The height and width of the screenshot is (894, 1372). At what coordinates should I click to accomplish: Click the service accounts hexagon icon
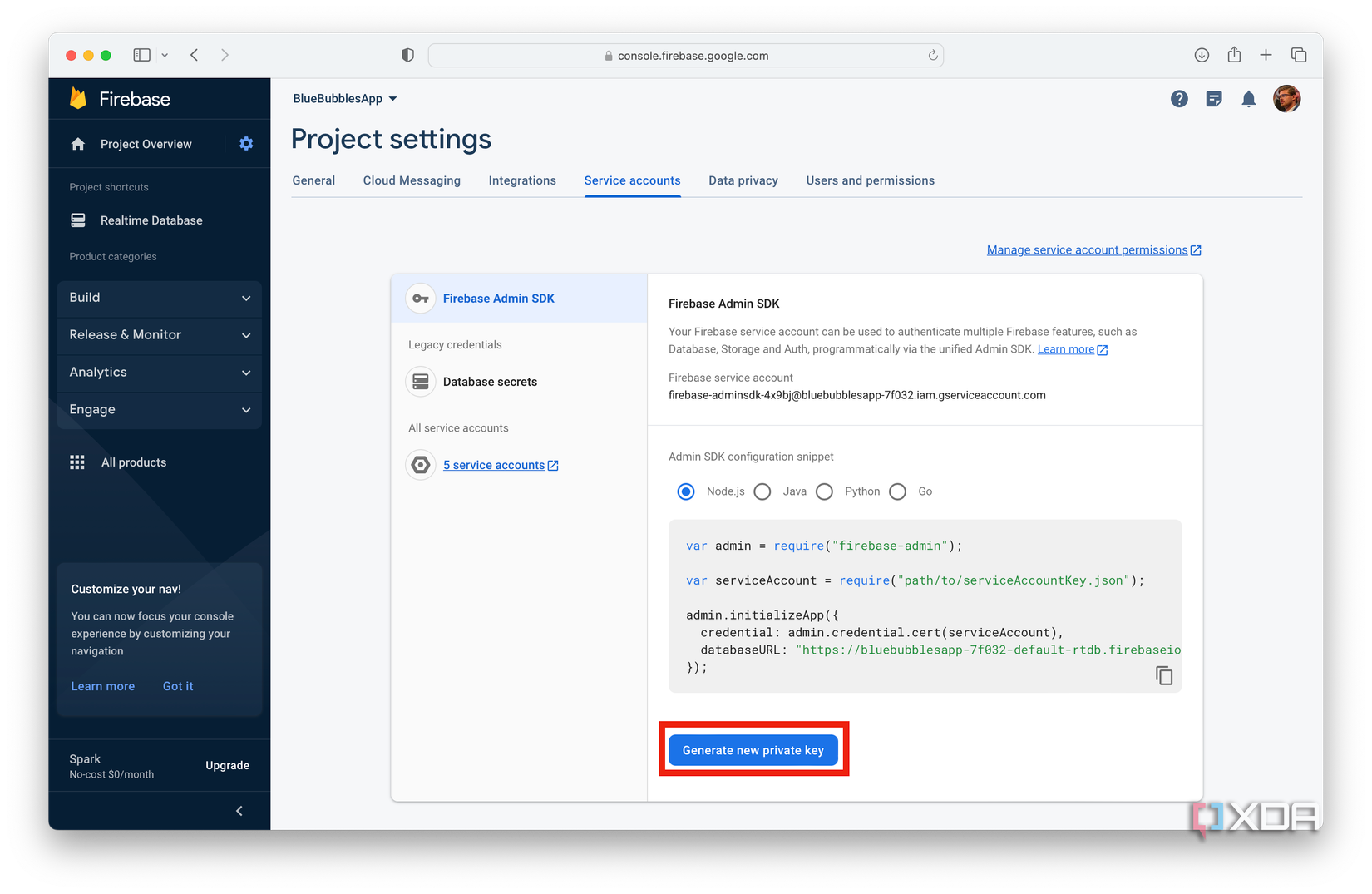point(421,465)
